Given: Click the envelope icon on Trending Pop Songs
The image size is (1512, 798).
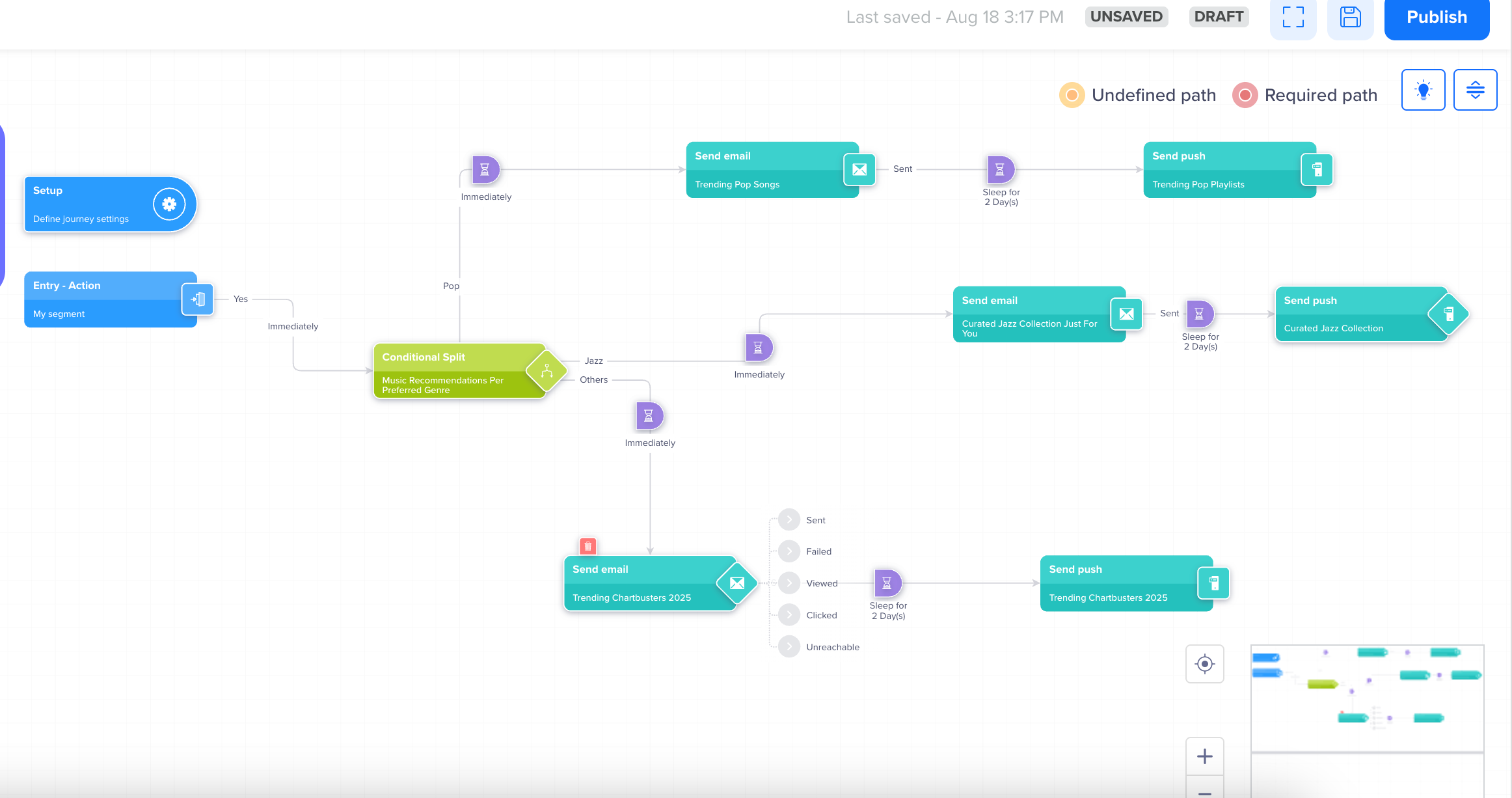Looking at the screenshot, I should [859, 170].
